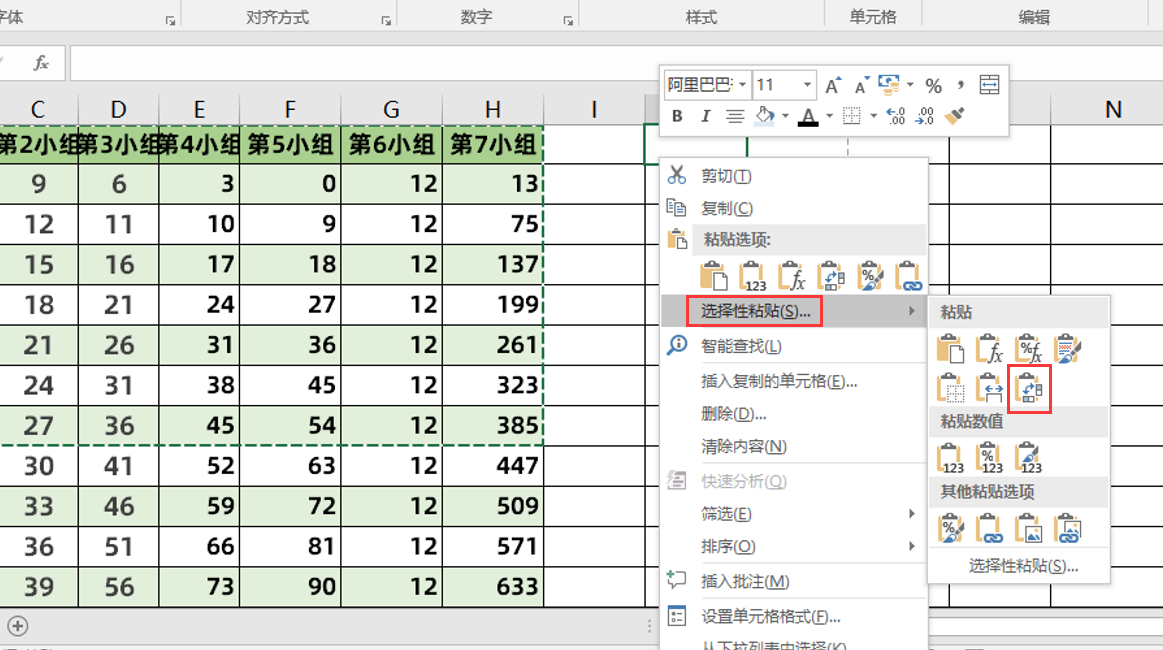Choose Formulas and Number Formatting in submenu

(1029, 349)
